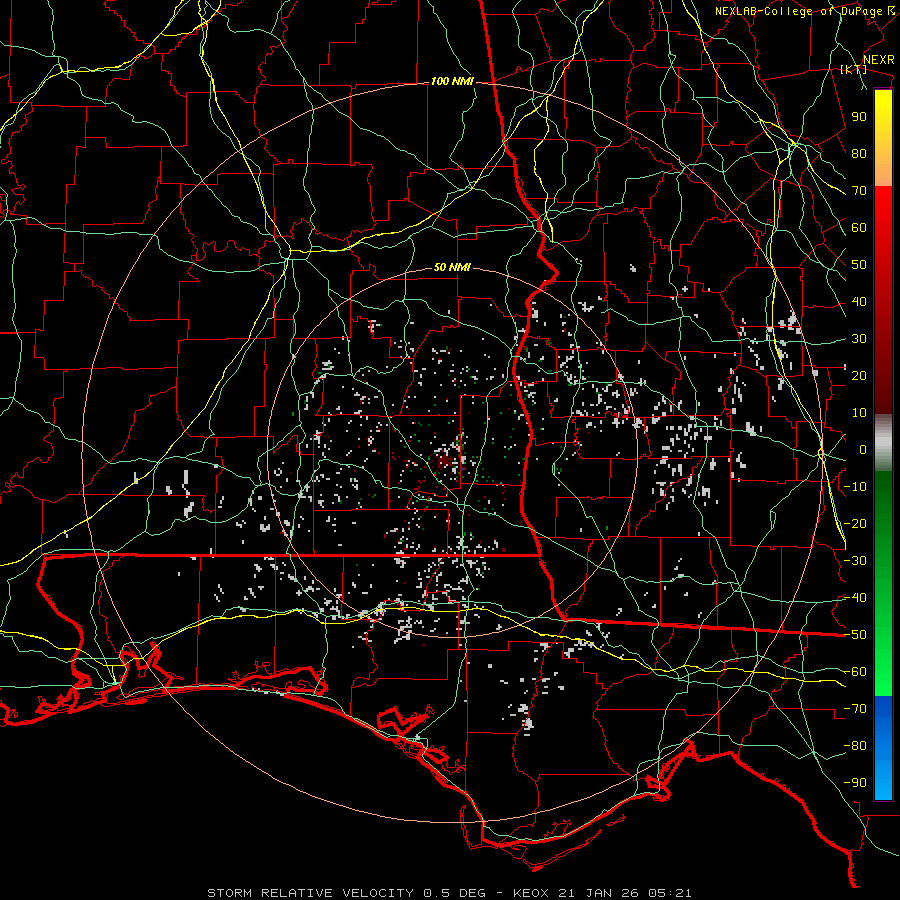
Task: Click the -20 scale label
Action: tap(855, 523)
